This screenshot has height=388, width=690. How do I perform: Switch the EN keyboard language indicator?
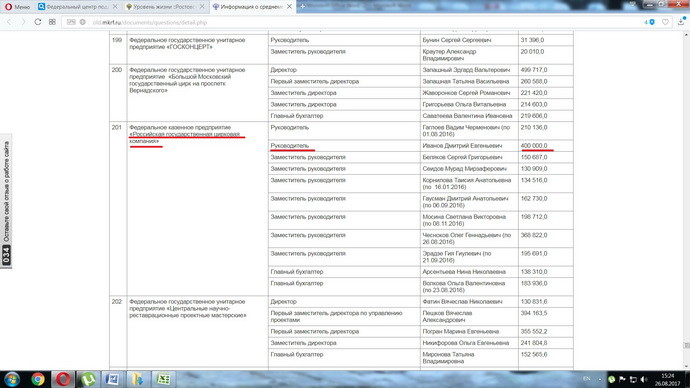587,379
